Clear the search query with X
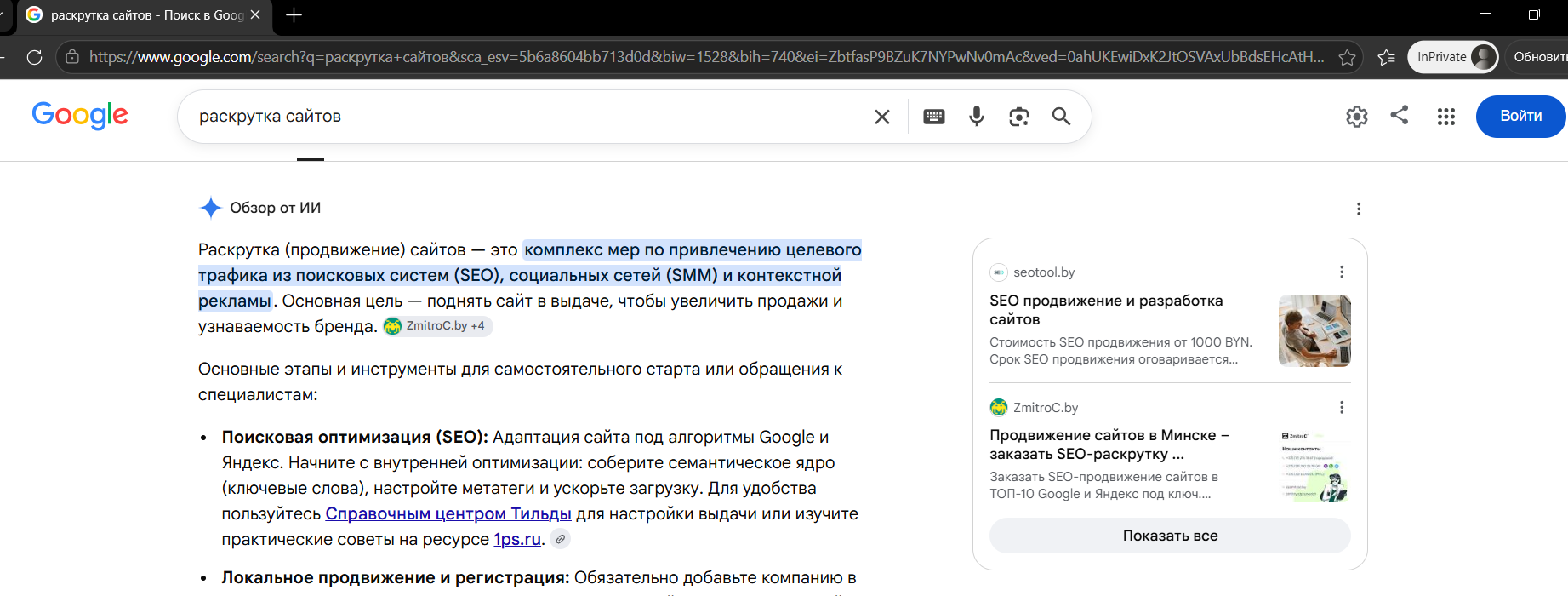This screenshot has height=596, width=1568. 882,117
